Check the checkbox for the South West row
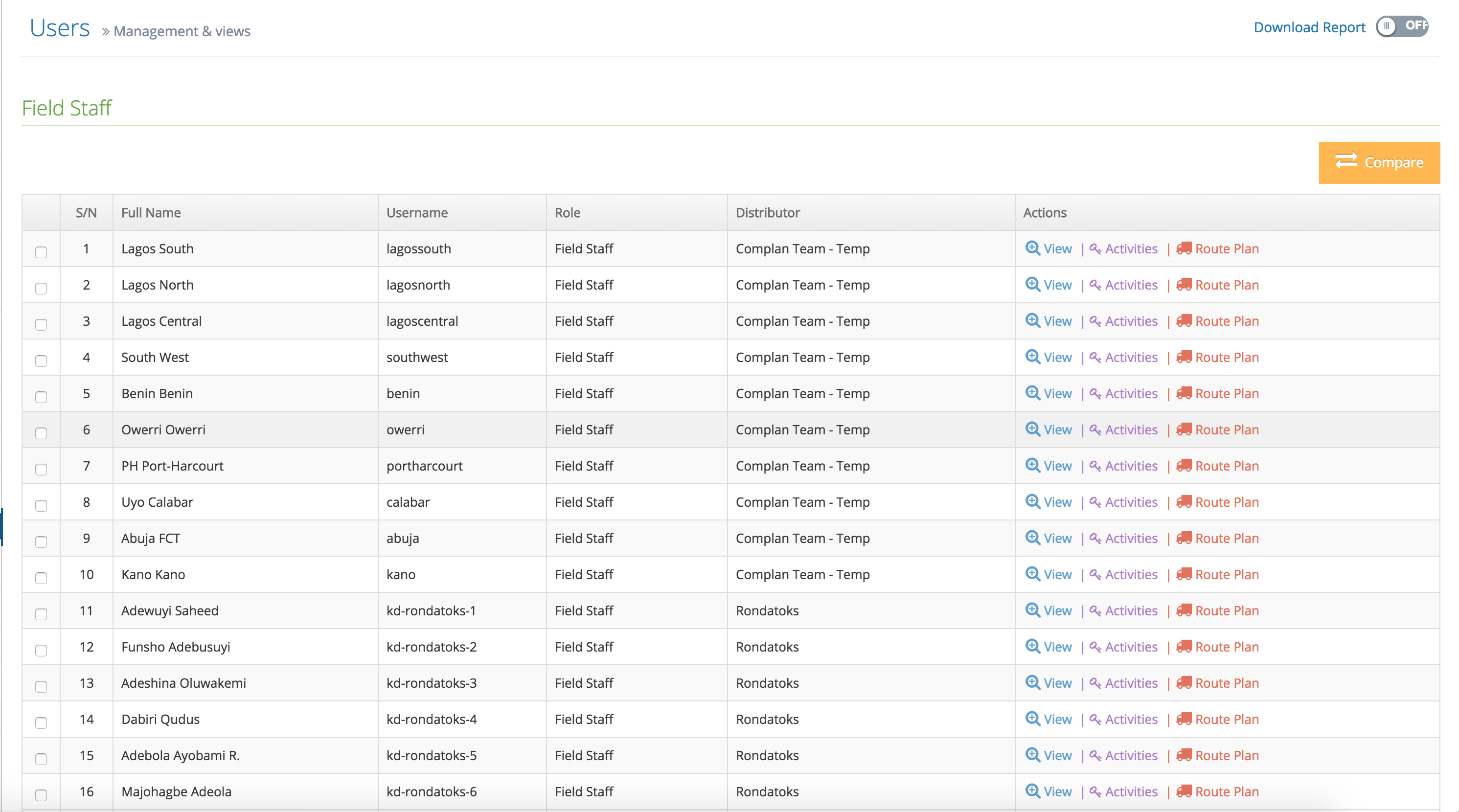This screenshot has height=812, width=1459. pos(41,360)
